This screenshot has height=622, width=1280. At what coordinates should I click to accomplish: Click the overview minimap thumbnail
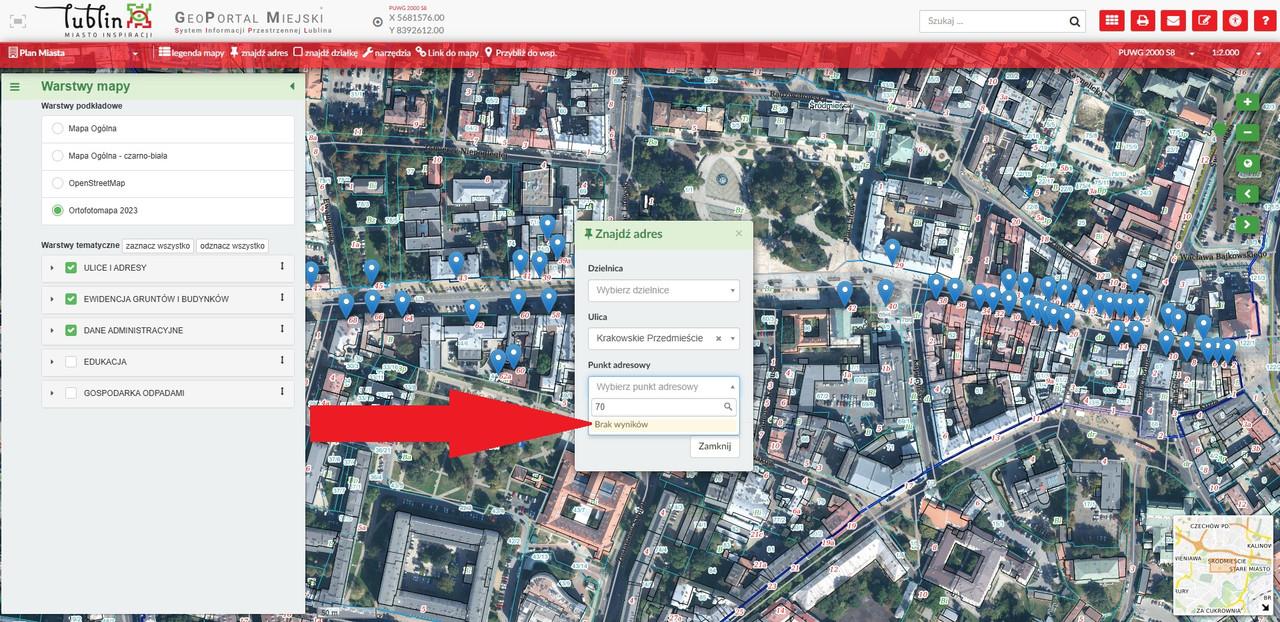tap(1224, 566)
